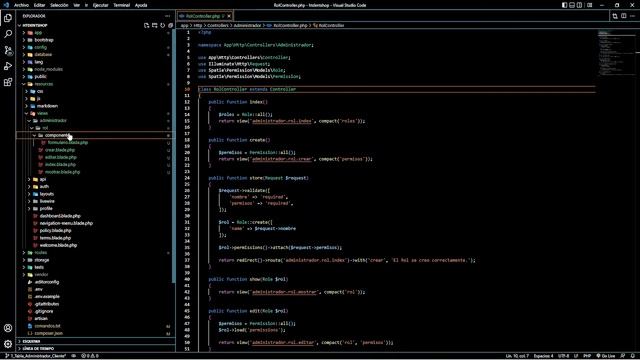Open the Search view in activity bar
The image size is (640, 360).
8,34
